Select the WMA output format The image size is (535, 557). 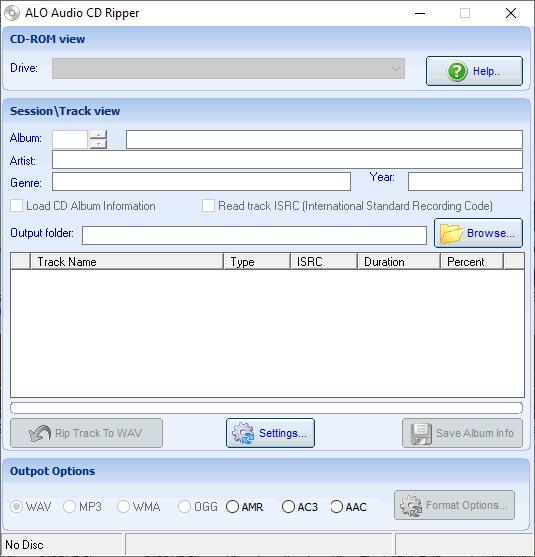coord(123,507)
